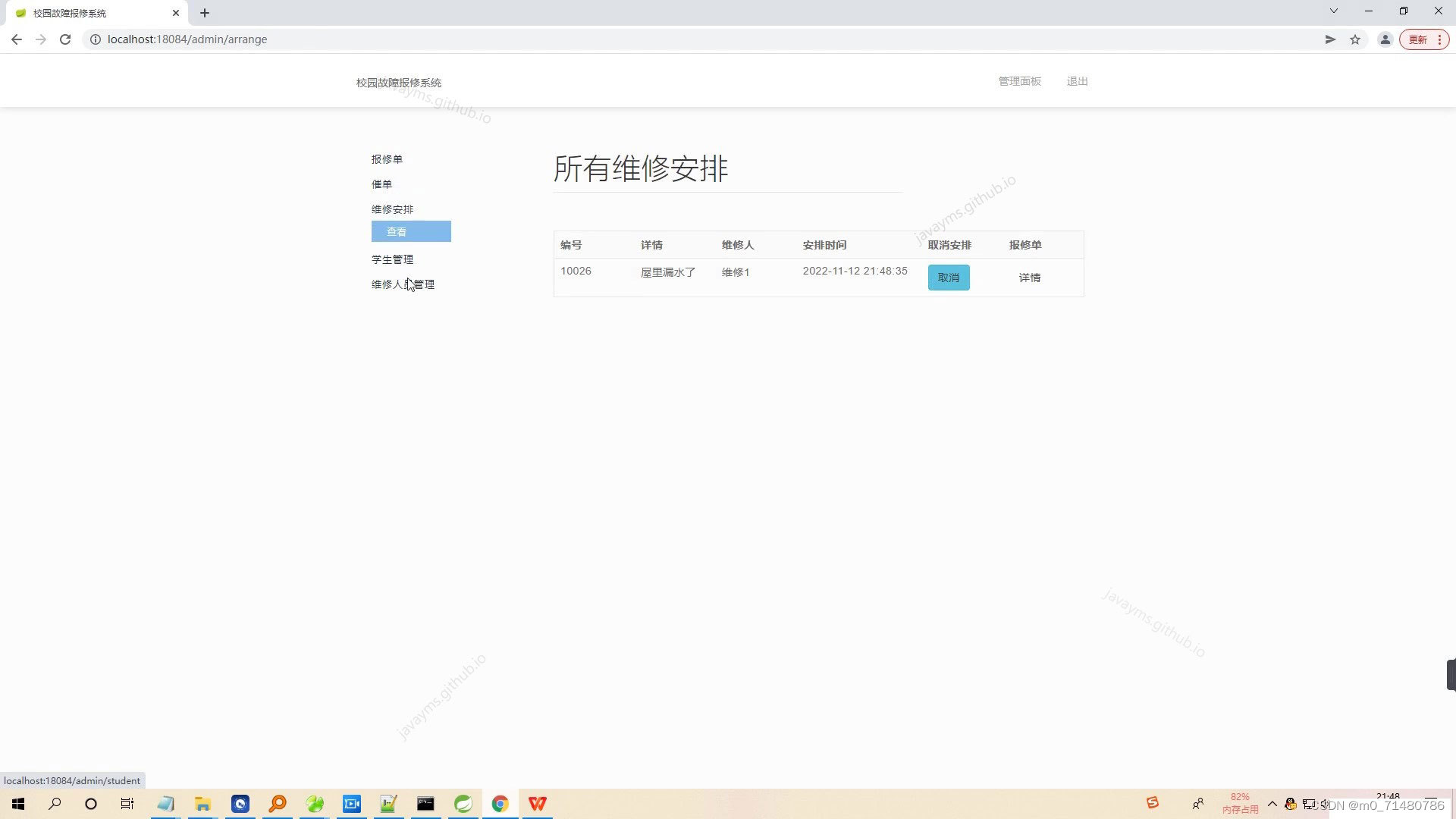Screen dimensions: 1456x819
Task: Open the 校园故障报修系统 brand link
Action: coord(399,83)
